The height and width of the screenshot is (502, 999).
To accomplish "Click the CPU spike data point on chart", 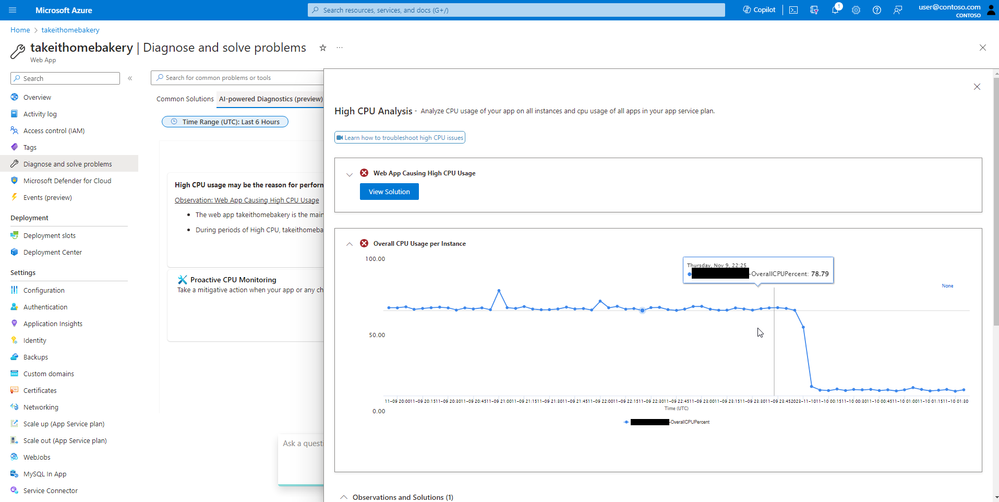I will pyautogui.click(x=499, y=290).
